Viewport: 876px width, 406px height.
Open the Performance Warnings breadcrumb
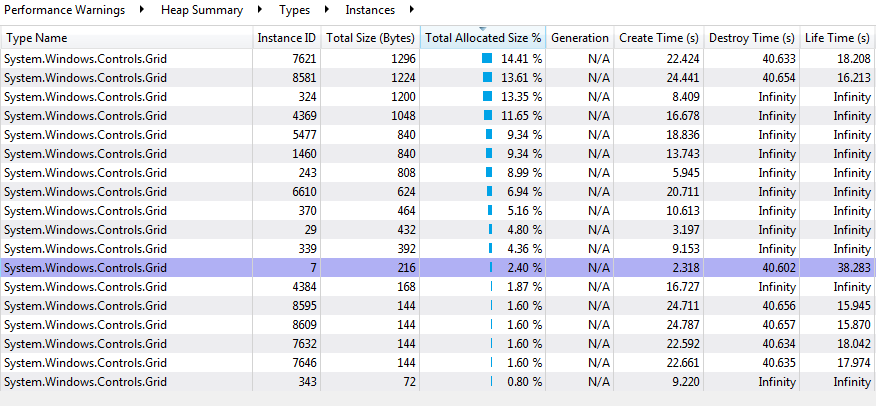65,10
